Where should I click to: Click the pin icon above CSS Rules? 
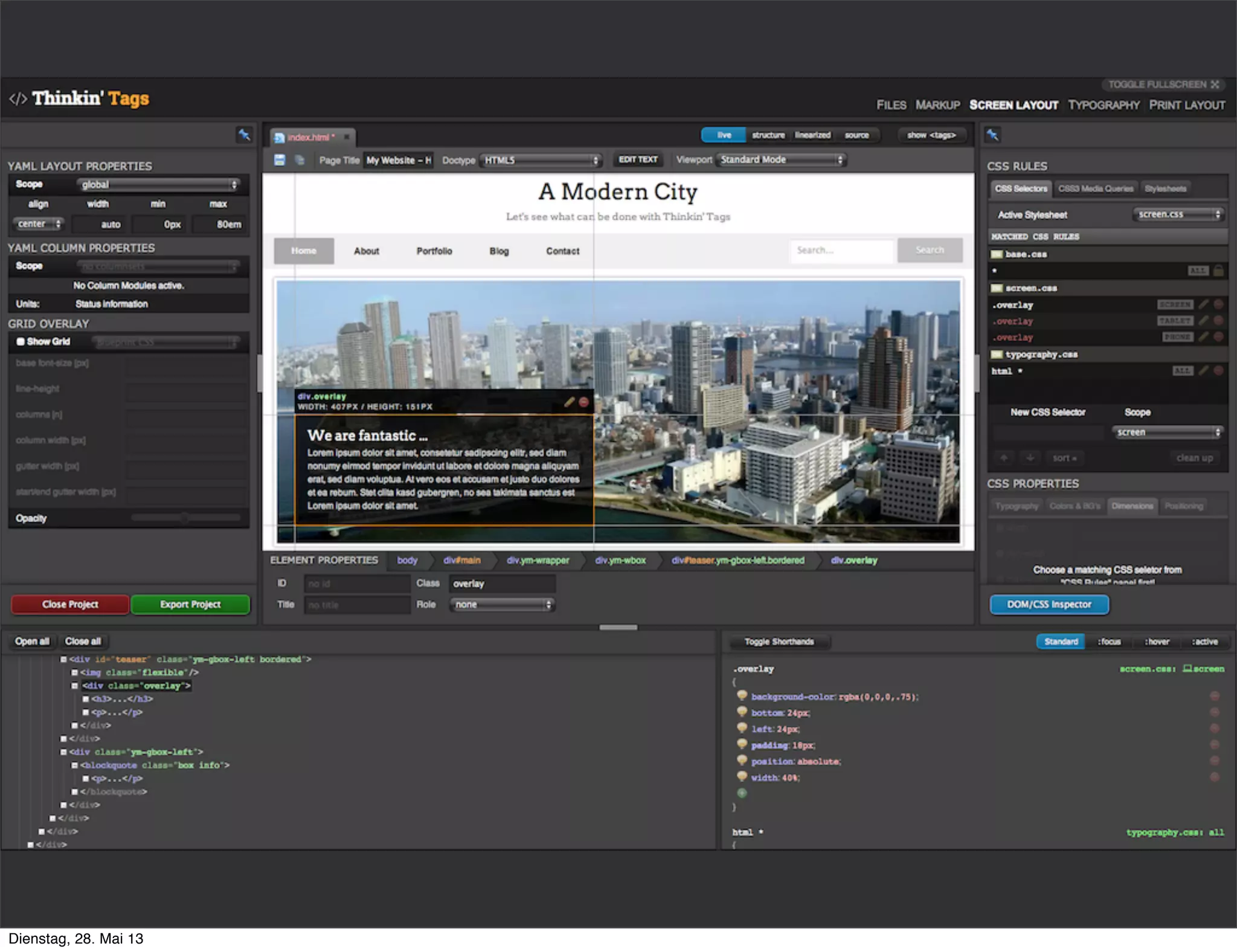coord(992,135)
